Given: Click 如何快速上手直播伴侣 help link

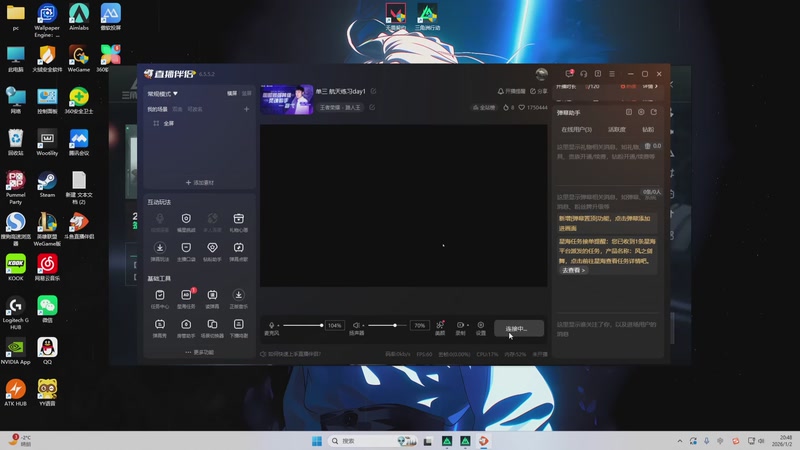Looking at the screenshot, I should point(291,354).
